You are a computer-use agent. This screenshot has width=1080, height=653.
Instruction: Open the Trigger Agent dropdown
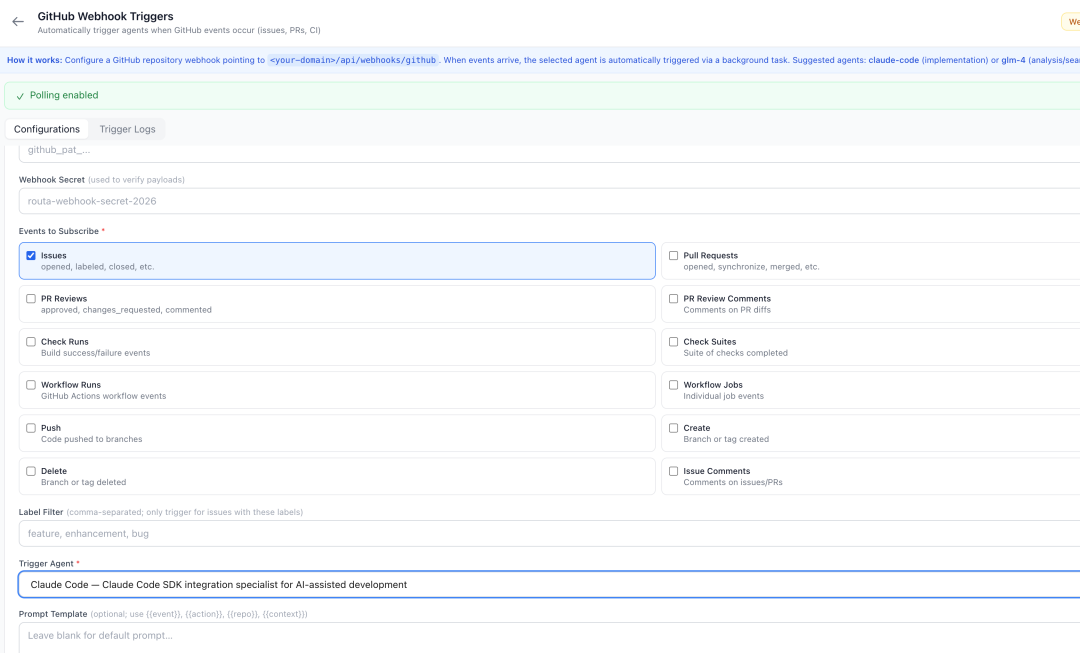pyautogui.click(x=549, y=584)
